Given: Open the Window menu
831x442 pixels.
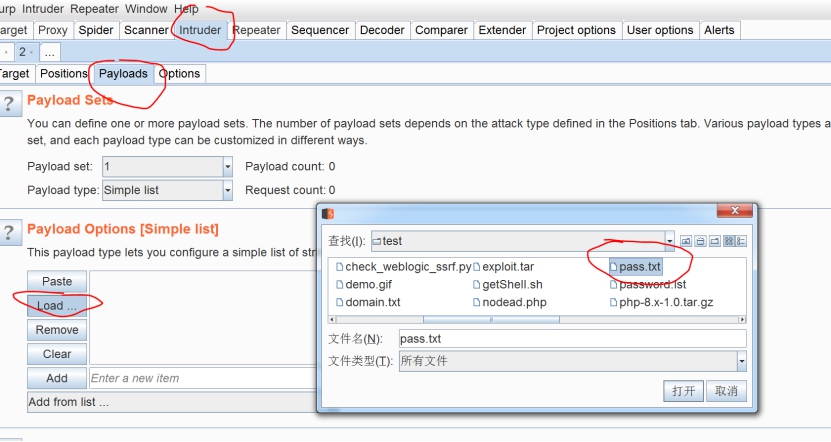Looking at the screenshot, I should [x=146, y=9].
